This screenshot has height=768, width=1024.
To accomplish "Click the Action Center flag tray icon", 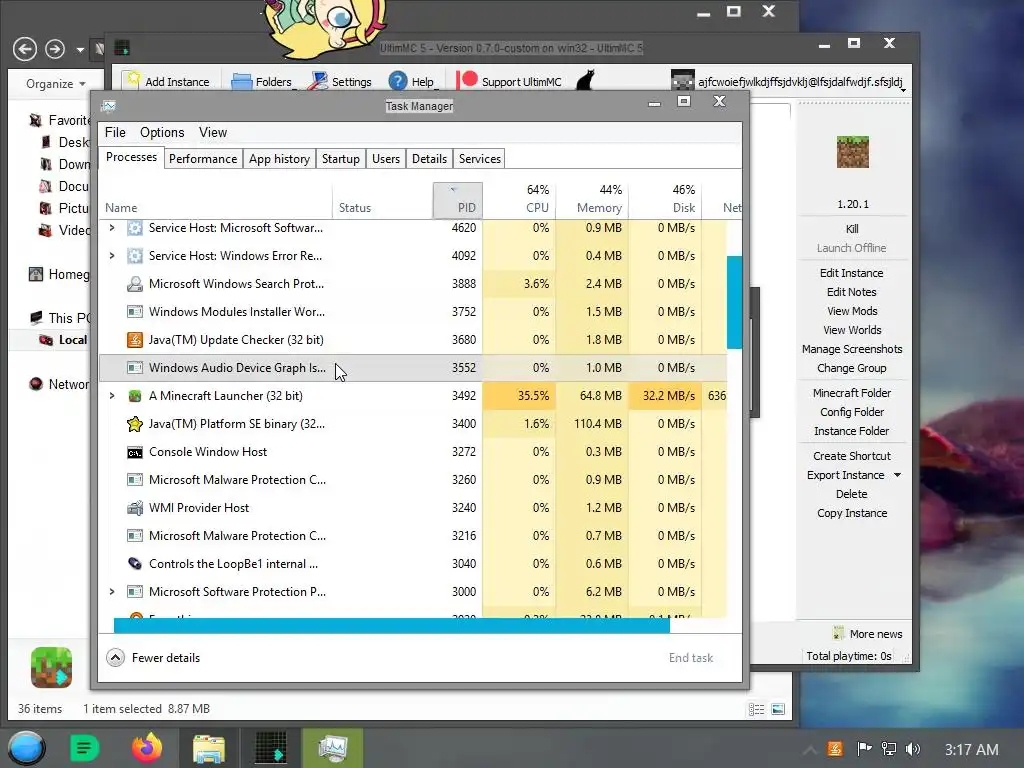I will point(863,749).
